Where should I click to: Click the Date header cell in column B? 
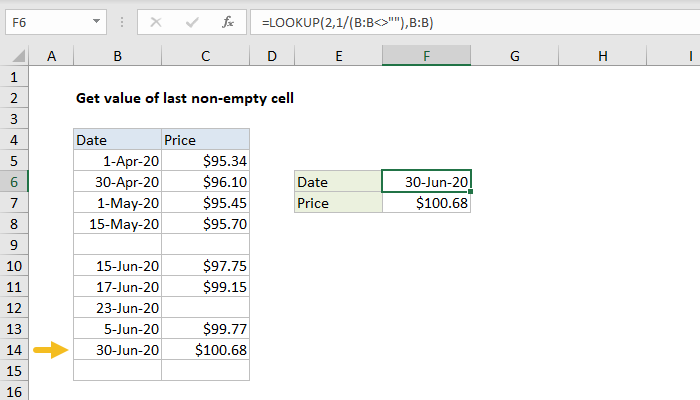(117, 140)
